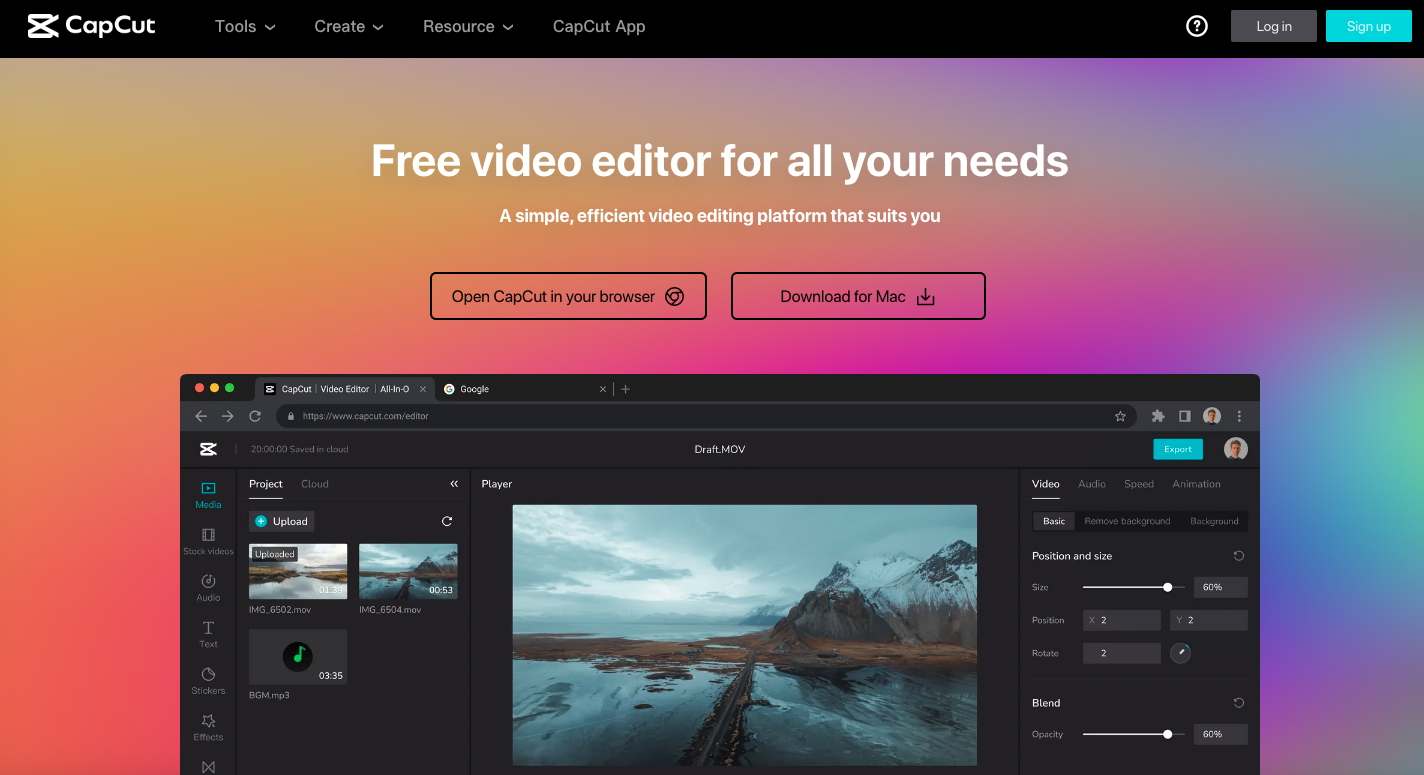Expand the Resource dropdown menu
The width and height of the screenshot is (1424, 775).
point(468,27)
